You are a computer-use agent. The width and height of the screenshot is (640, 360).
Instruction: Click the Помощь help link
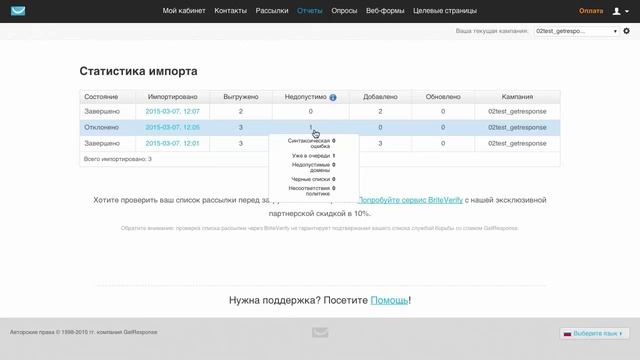point(389,300)
